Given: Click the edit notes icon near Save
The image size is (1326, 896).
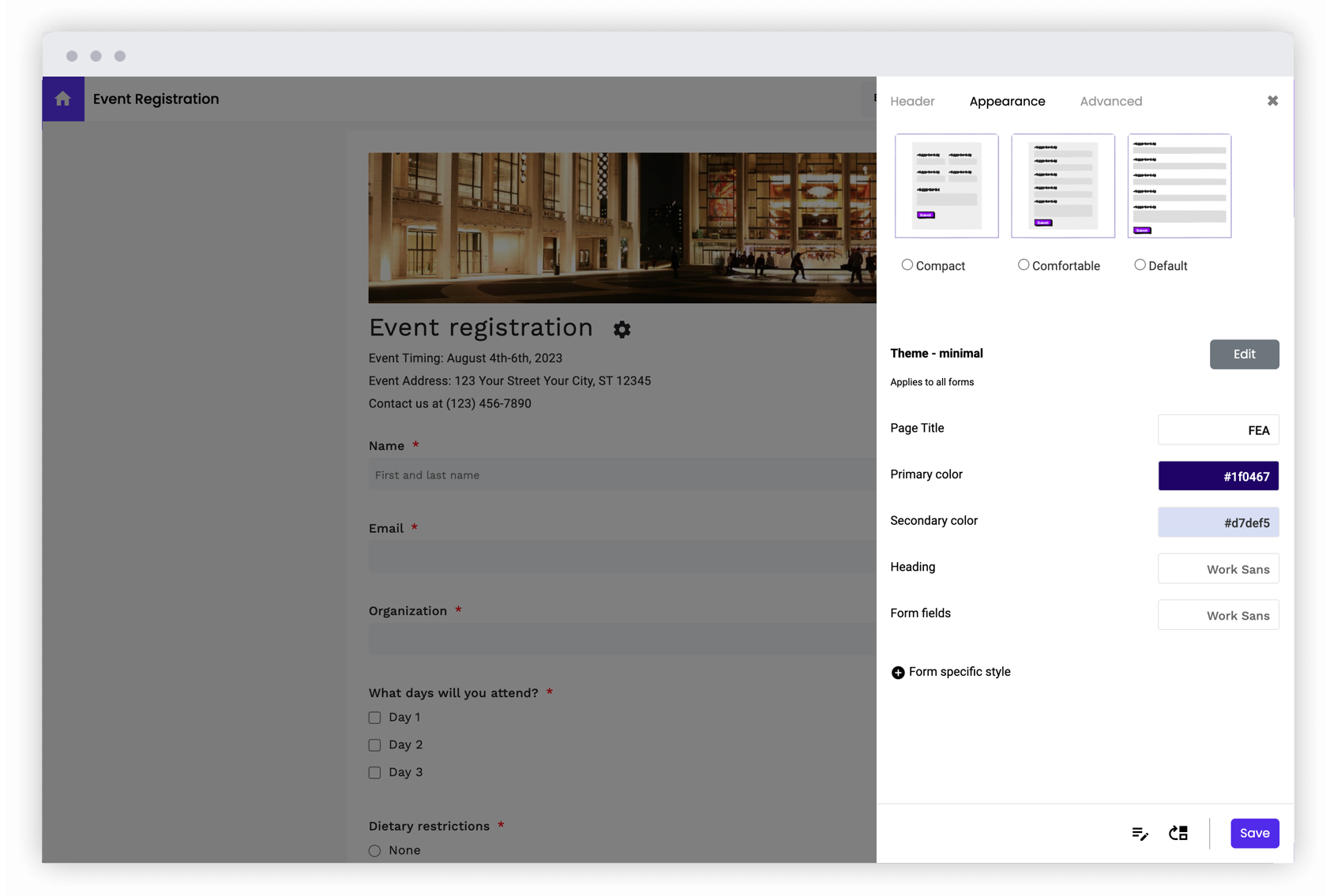Looking at the screenshot, I should tap(1140, 833).
